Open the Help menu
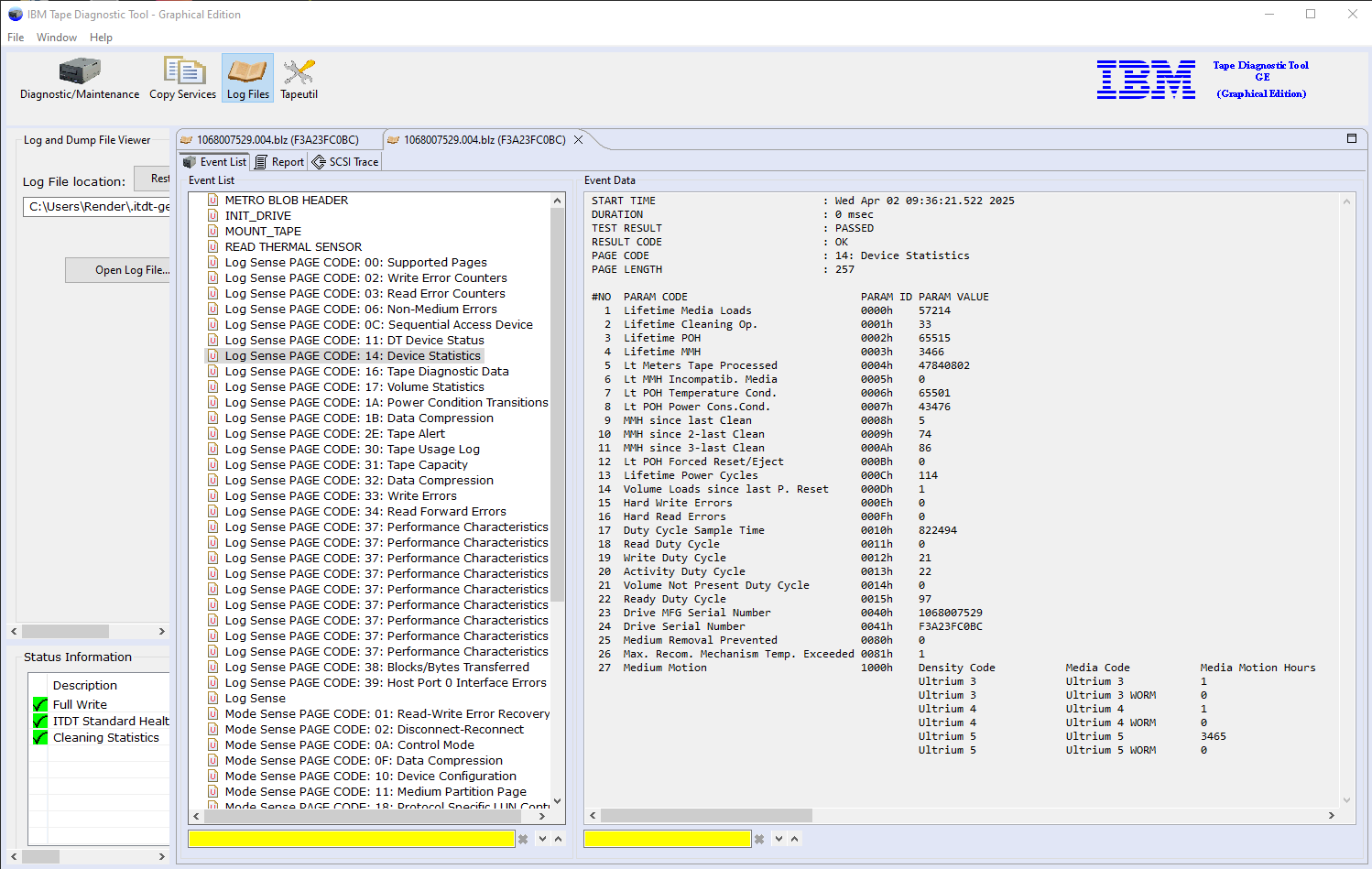The height and width of the screenshot is (869, 1372). point(101,38)
